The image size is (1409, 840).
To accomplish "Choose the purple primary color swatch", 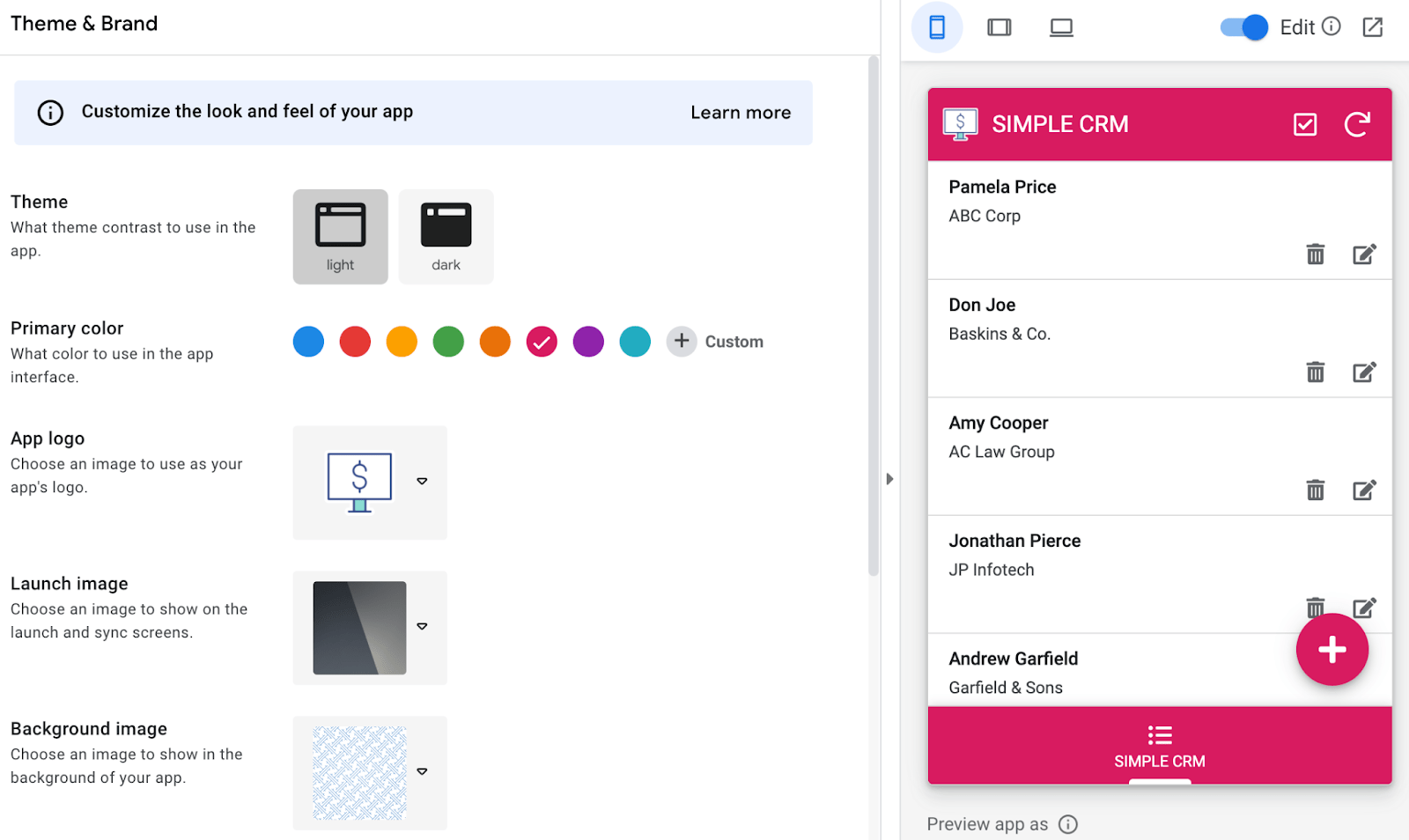I will [588, 342].
